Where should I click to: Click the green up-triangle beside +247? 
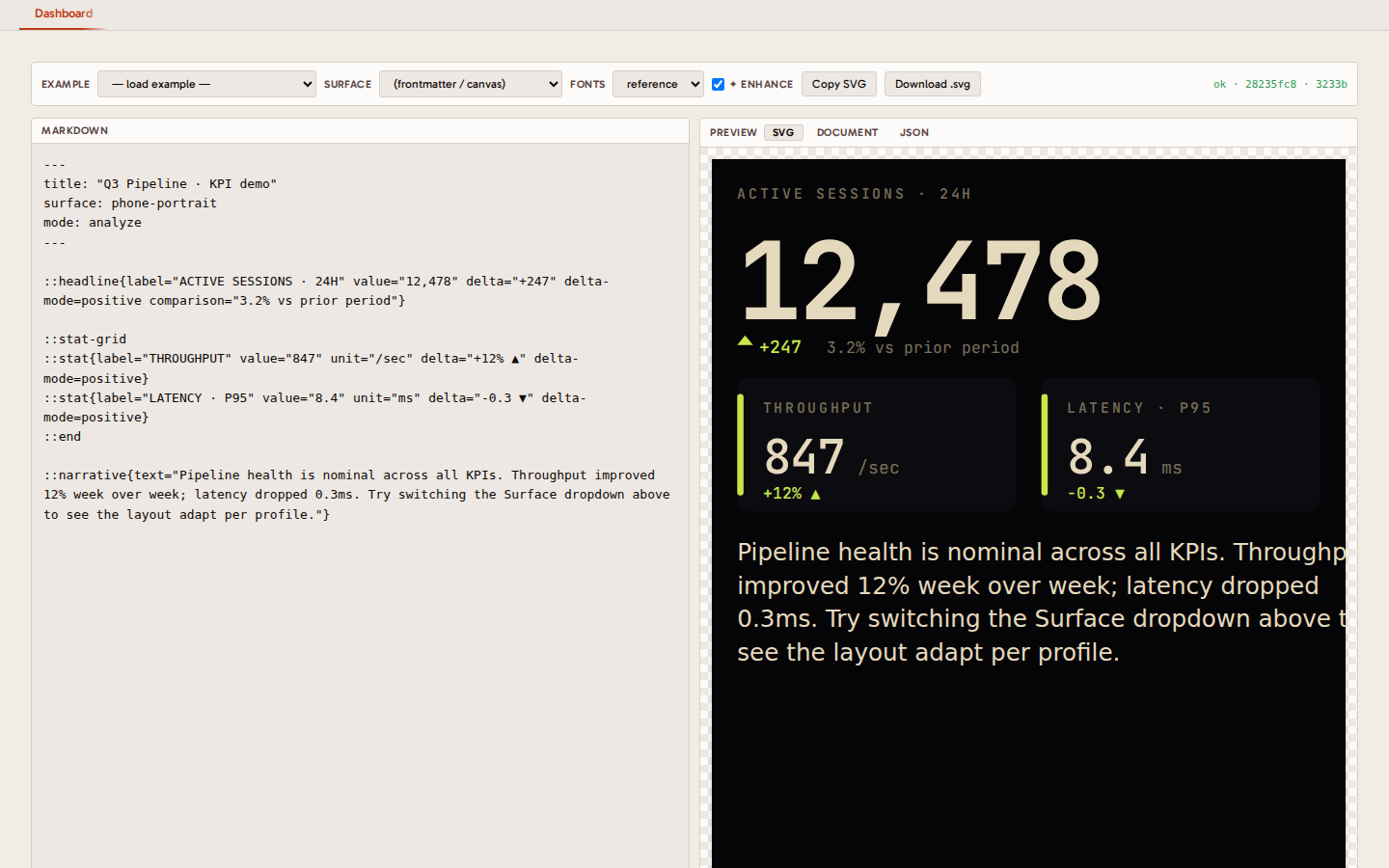[x=745, y=341]
